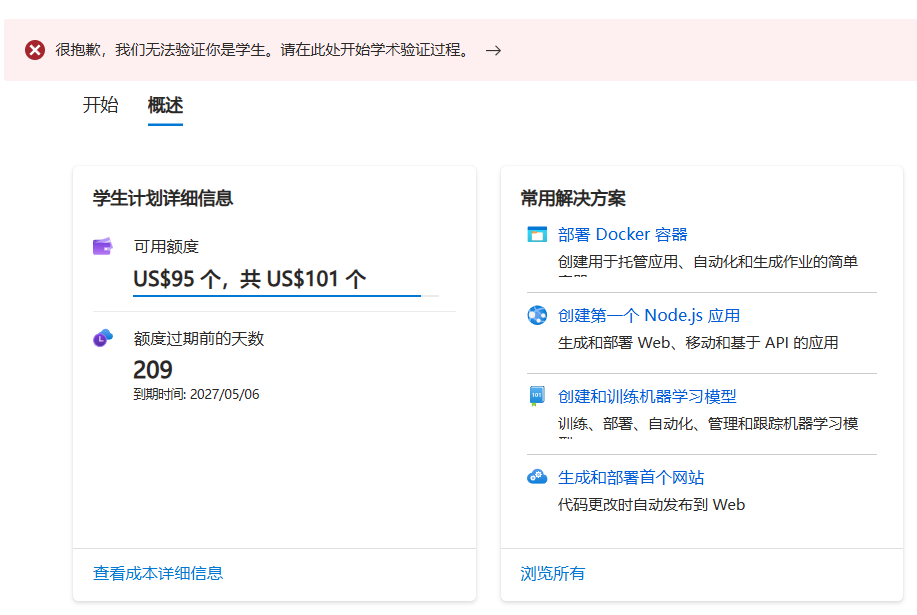
Task: Open the 部署 Docker 容器 link
Action: pos(623,234)
